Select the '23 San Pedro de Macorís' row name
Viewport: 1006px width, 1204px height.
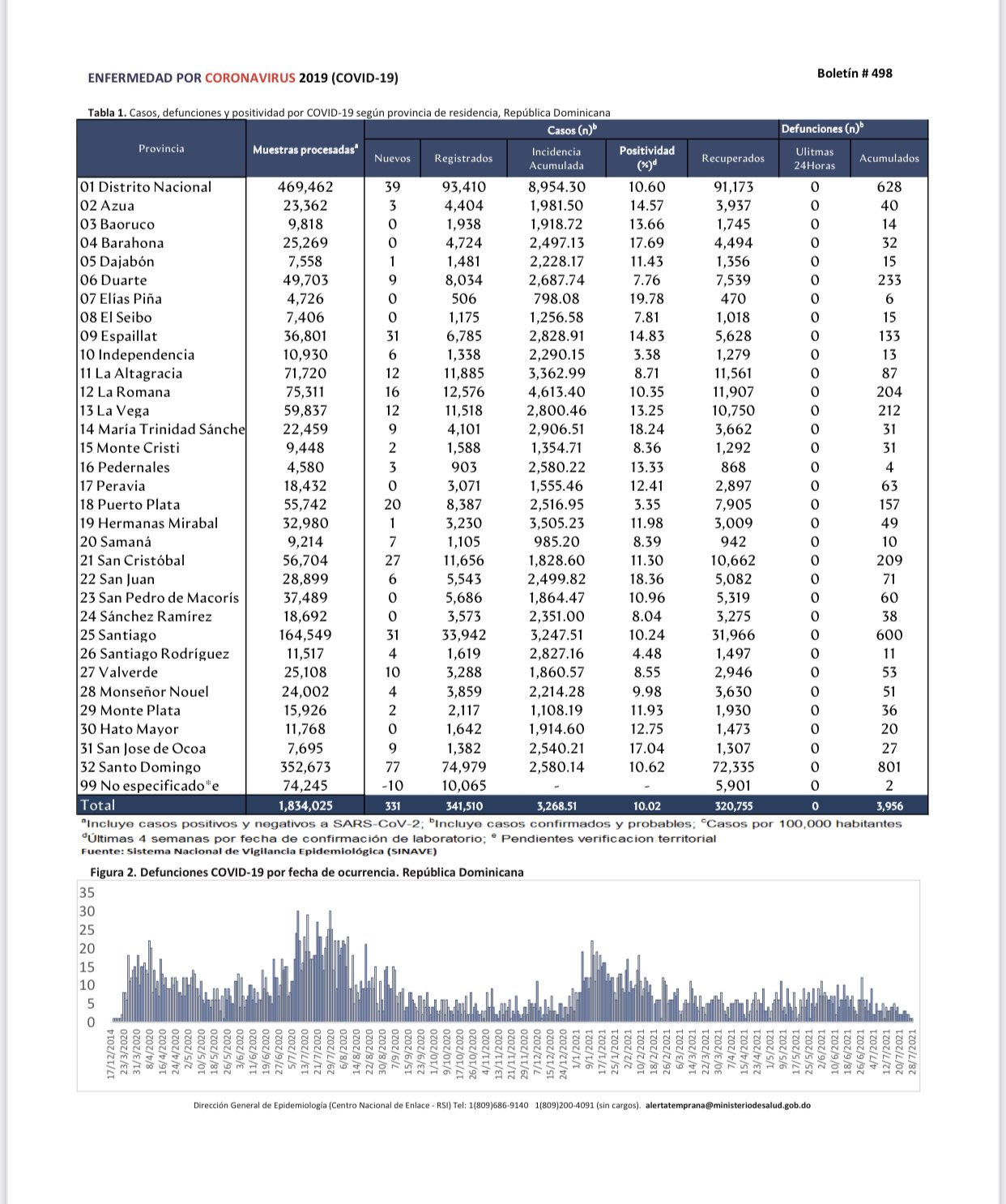point(160,597)
